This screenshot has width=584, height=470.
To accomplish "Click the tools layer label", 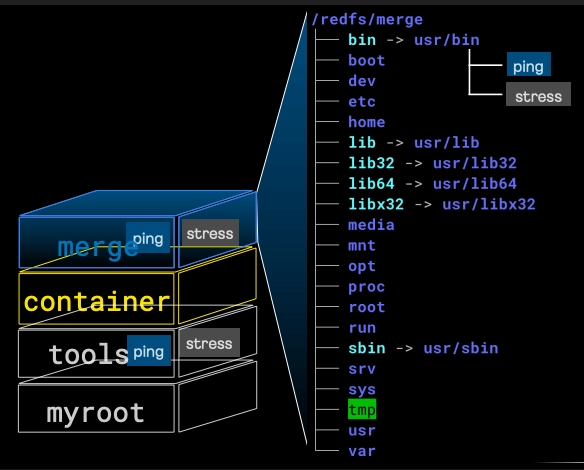I will click(89, 353).
